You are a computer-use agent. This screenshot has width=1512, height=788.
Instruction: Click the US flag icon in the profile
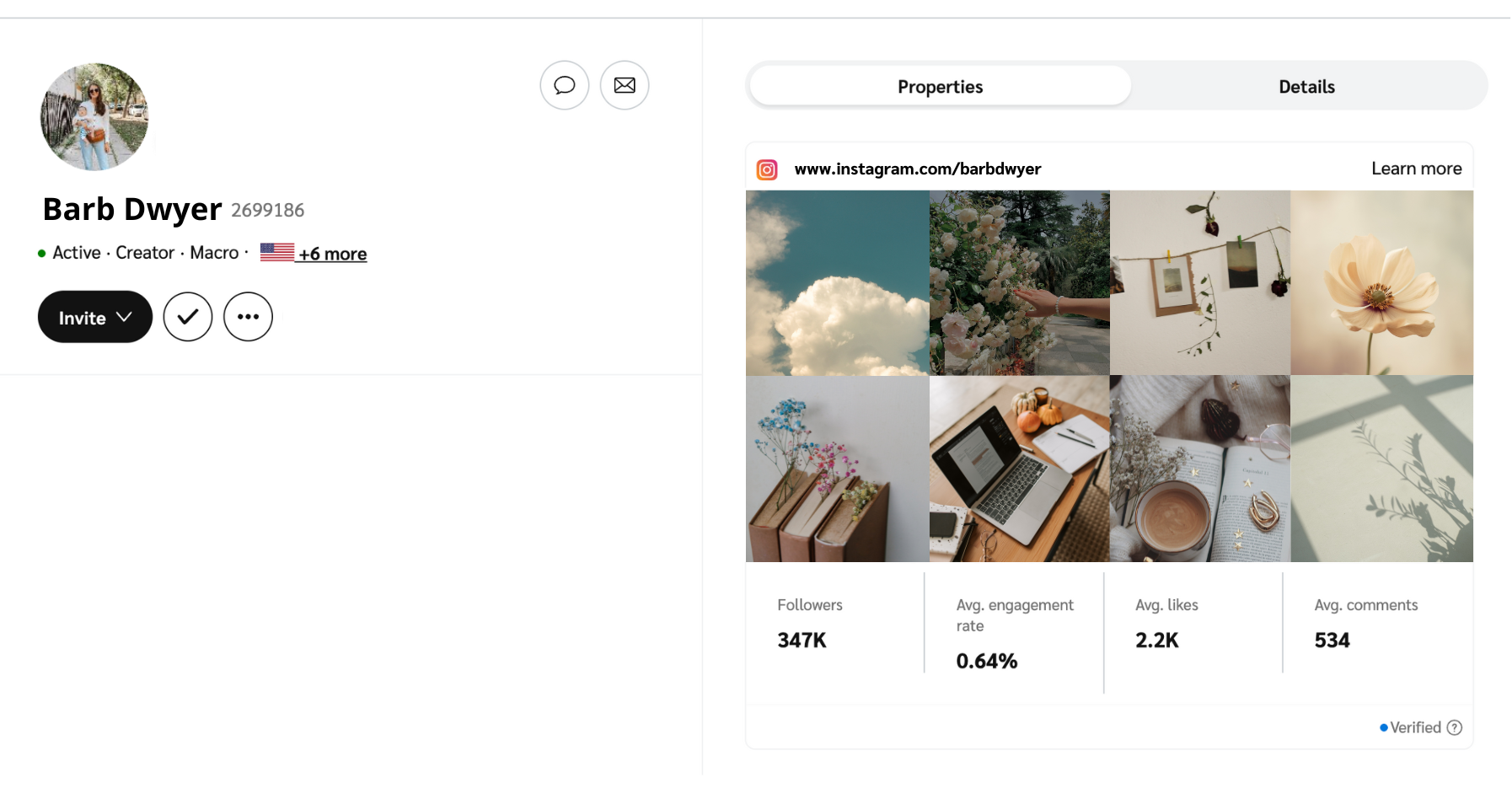click(x=276, y=251)
